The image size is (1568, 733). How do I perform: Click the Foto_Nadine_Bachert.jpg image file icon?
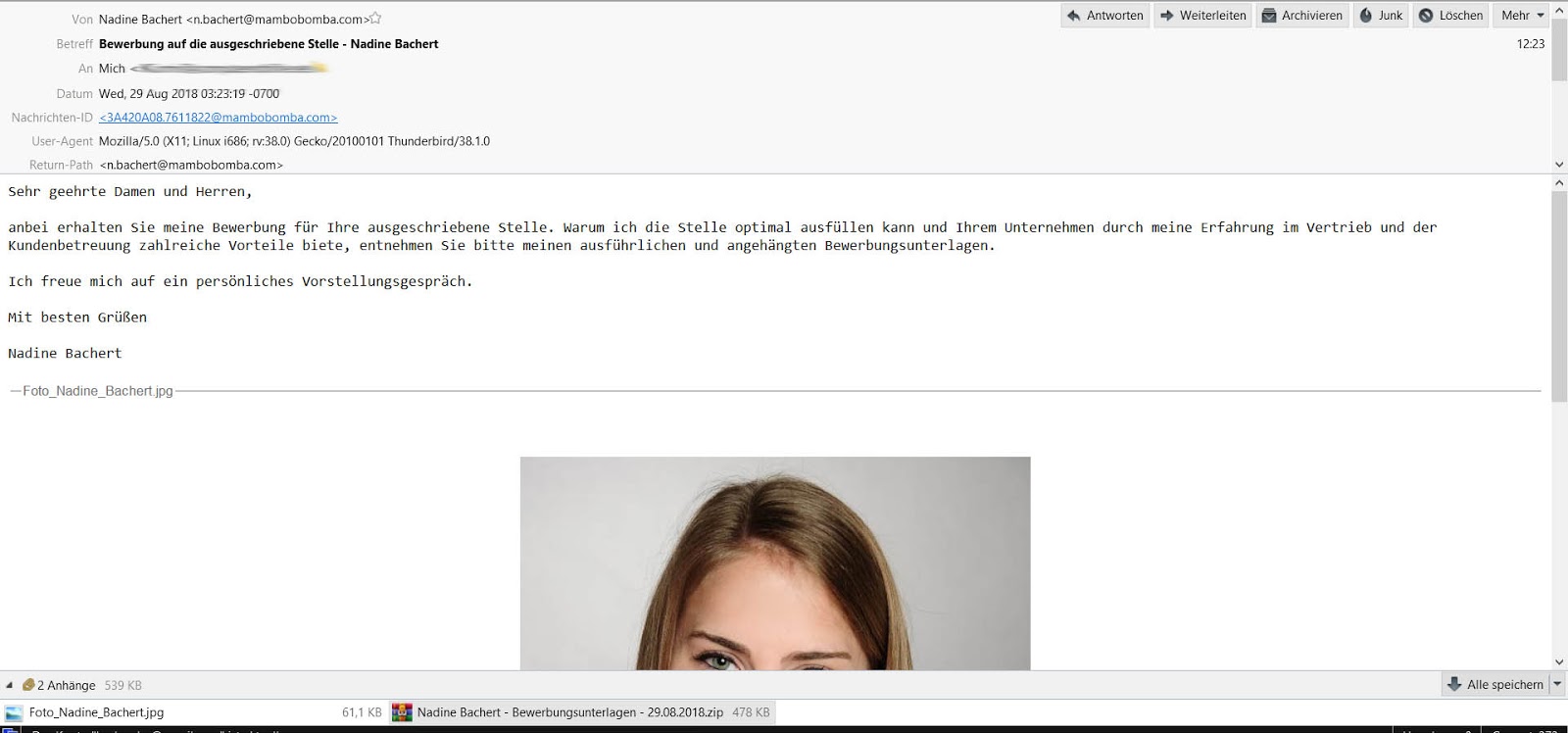click(x=14, y=713)
